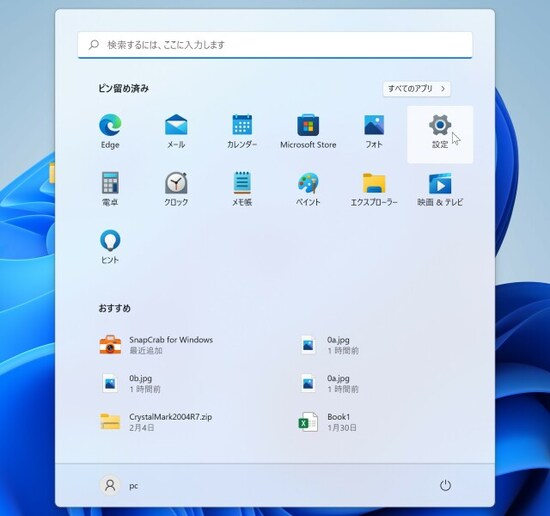Open エクスプローラー file explorer
The width and height of the screenshot is (550, 516).
374,189
